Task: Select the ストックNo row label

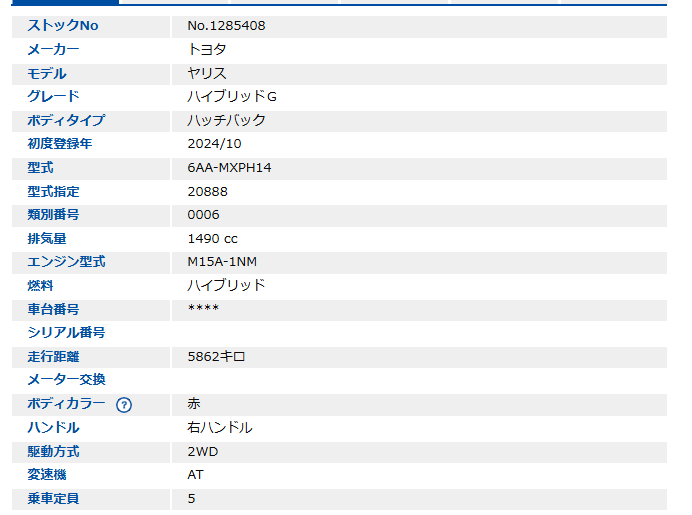Action: tap(70, 25)
